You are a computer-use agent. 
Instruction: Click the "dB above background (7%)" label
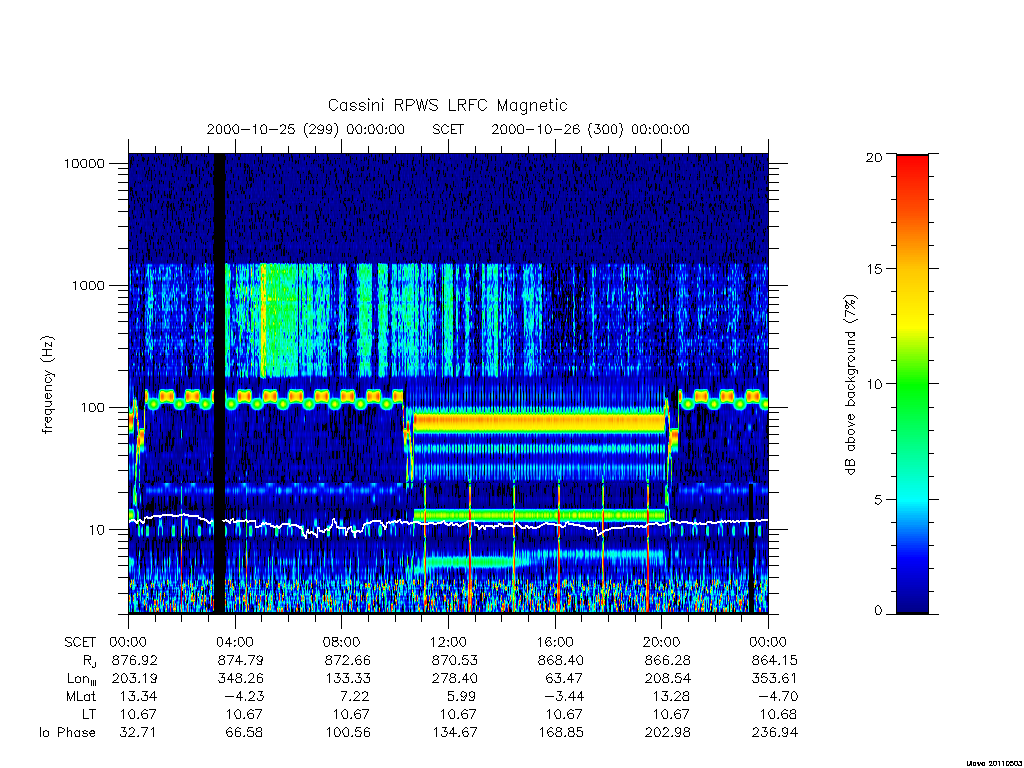tap(850, 384)
